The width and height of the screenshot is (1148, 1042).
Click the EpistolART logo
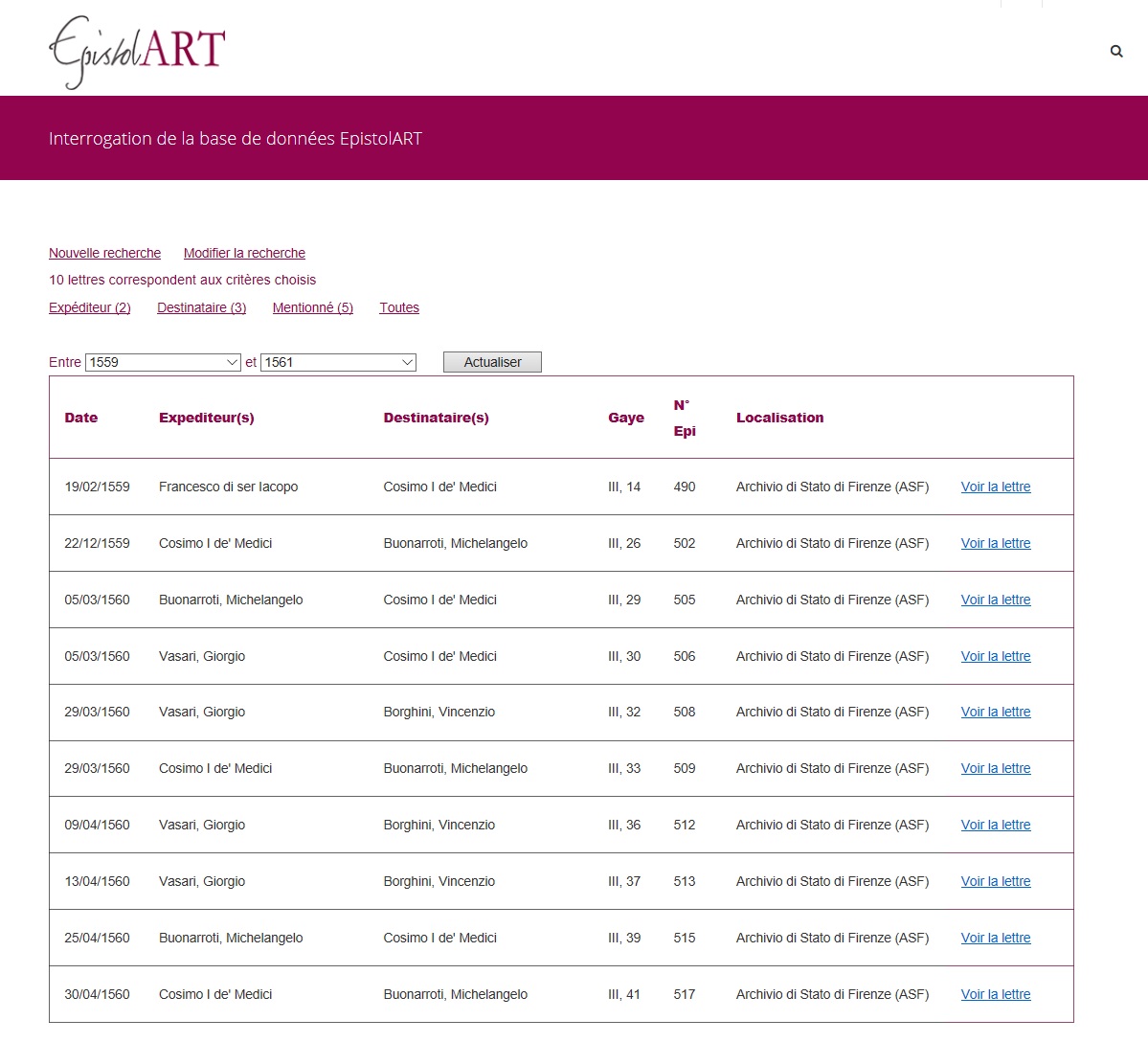pos(137,52)
